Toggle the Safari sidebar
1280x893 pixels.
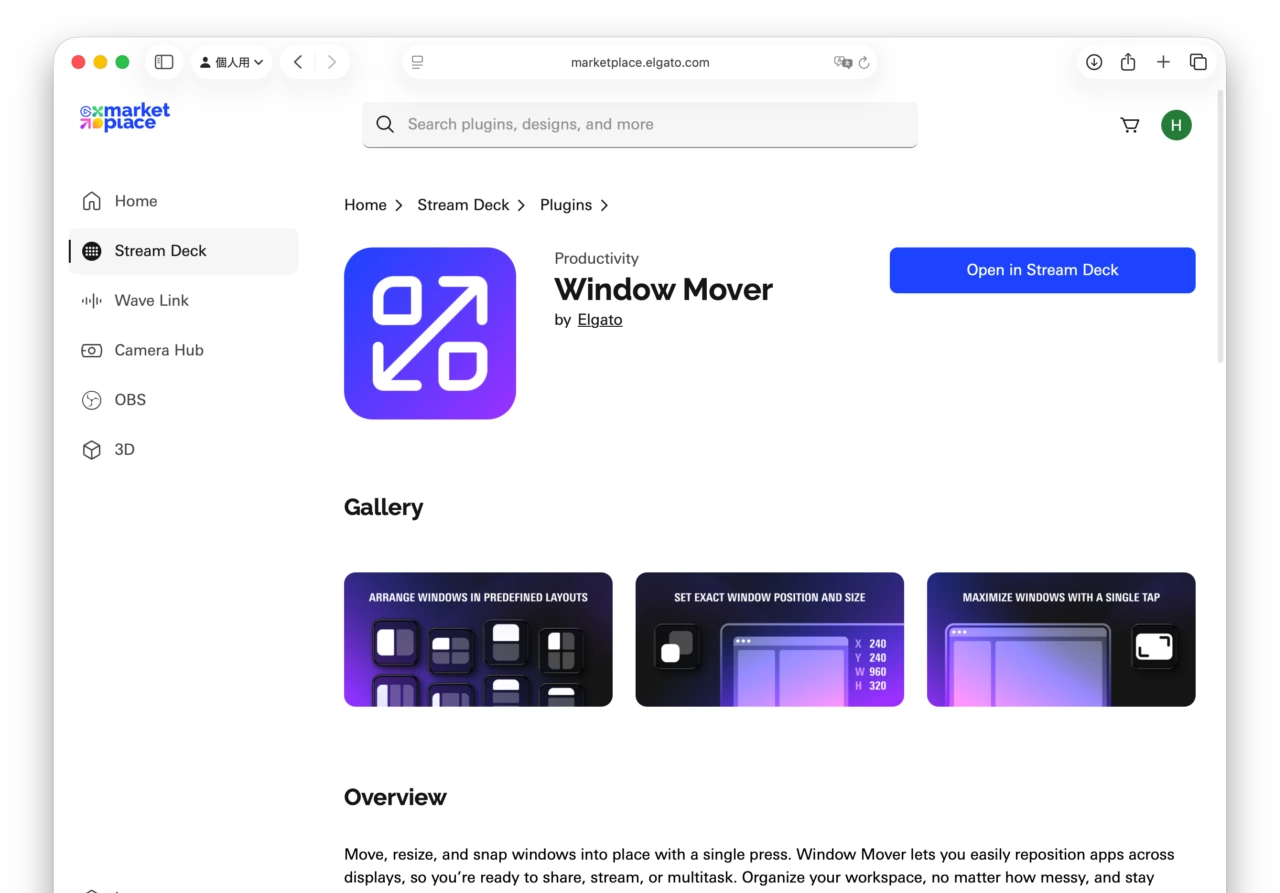(164, 62)
